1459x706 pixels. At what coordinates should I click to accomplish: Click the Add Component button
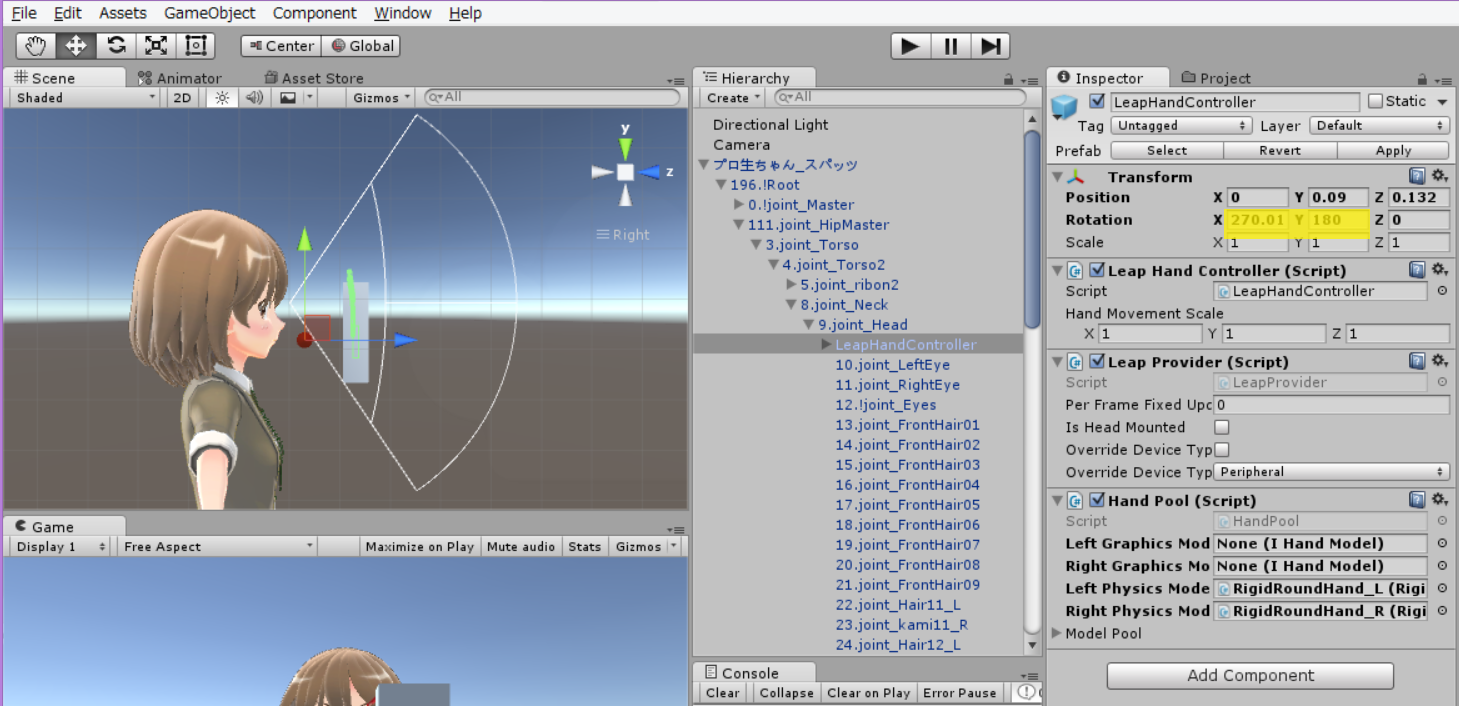tap(1248, 675)
